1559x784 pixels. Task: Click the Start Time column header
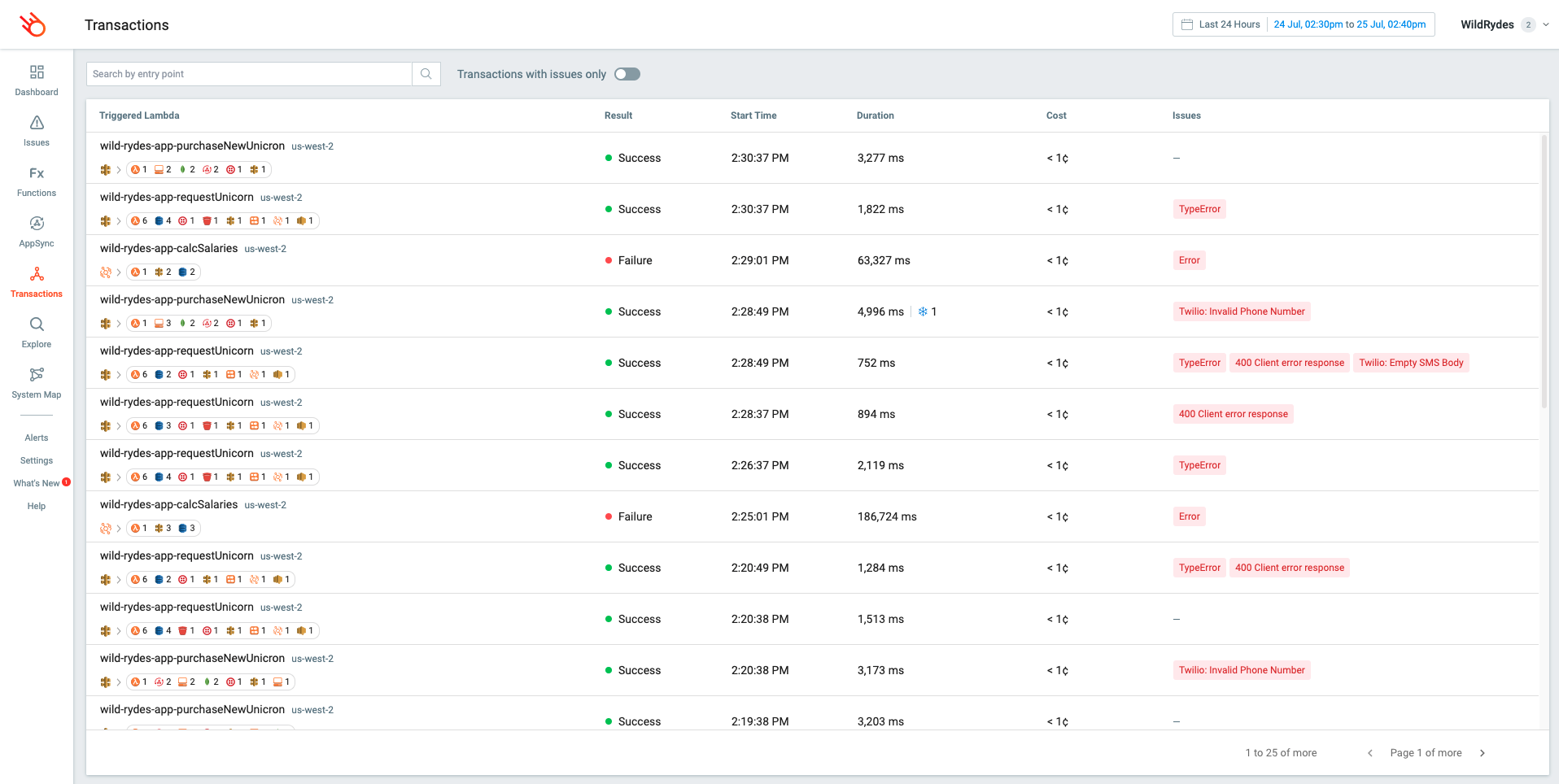[753, 115]
